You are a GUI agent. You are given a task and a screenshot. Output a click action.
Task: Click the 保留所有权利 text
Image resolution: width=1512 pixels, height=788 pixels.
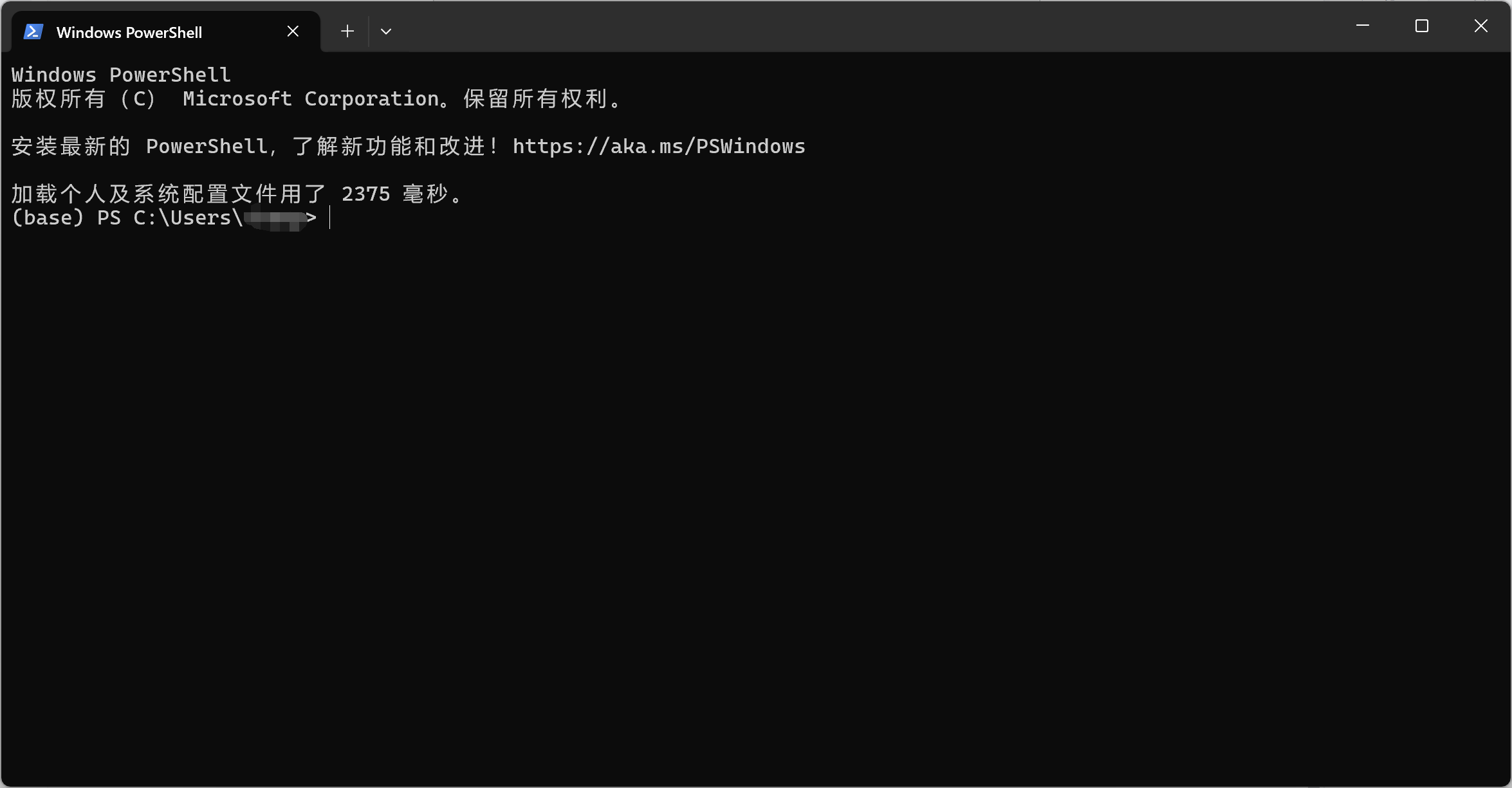535,98
